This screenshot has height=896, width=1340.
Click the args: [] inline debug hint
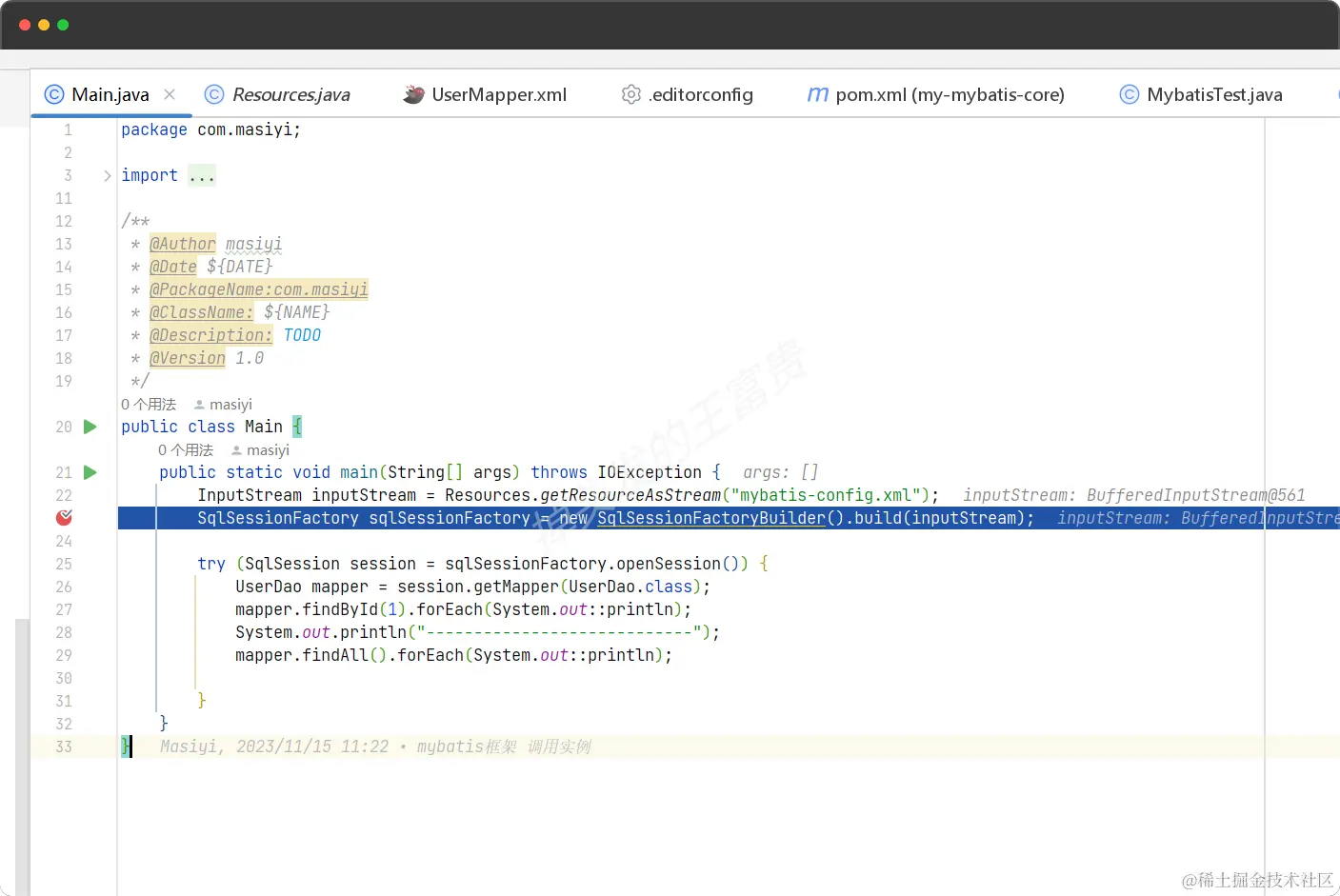coord(780,472)
